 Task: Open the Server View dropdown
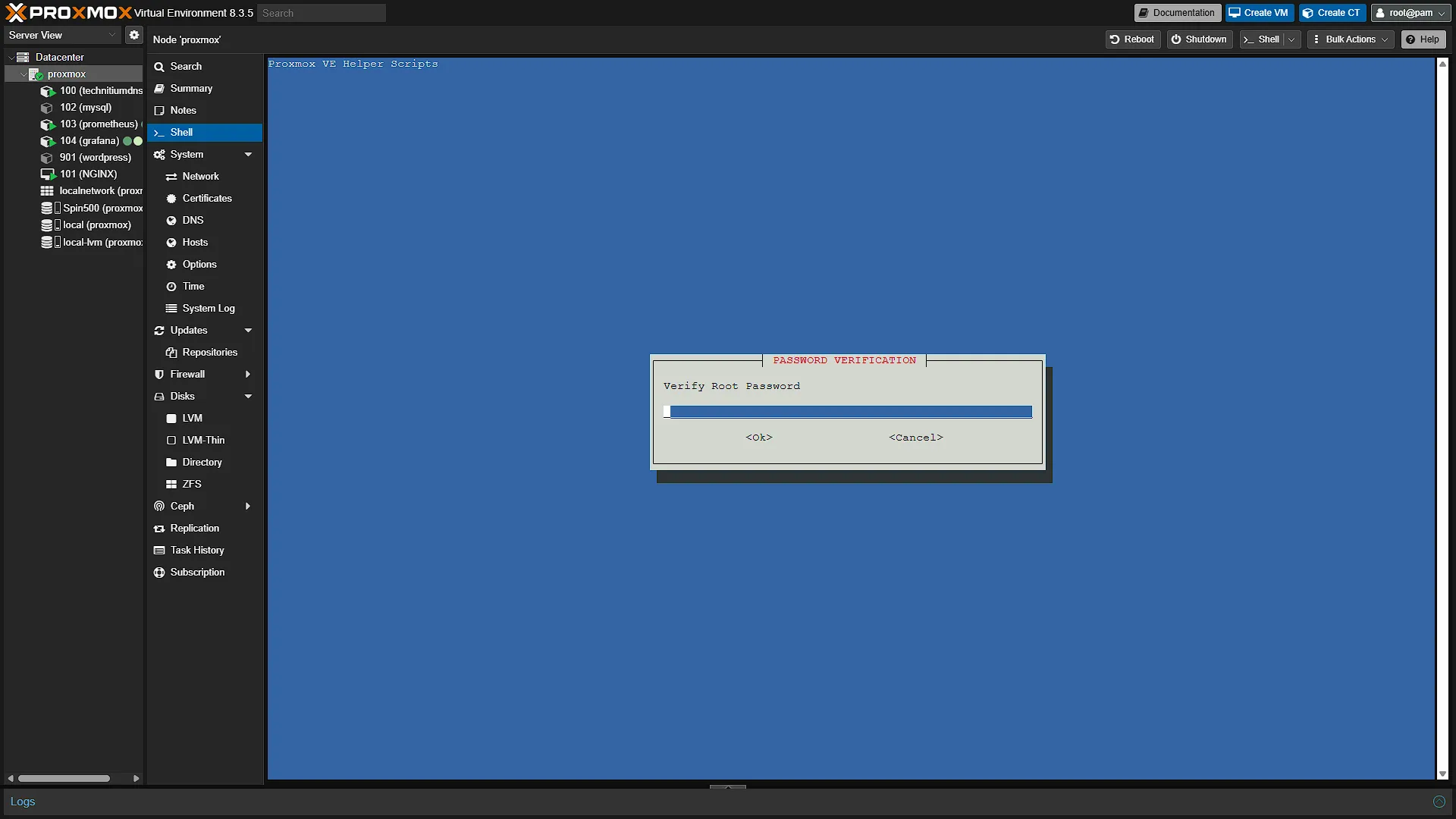click(x=62, y=35)
